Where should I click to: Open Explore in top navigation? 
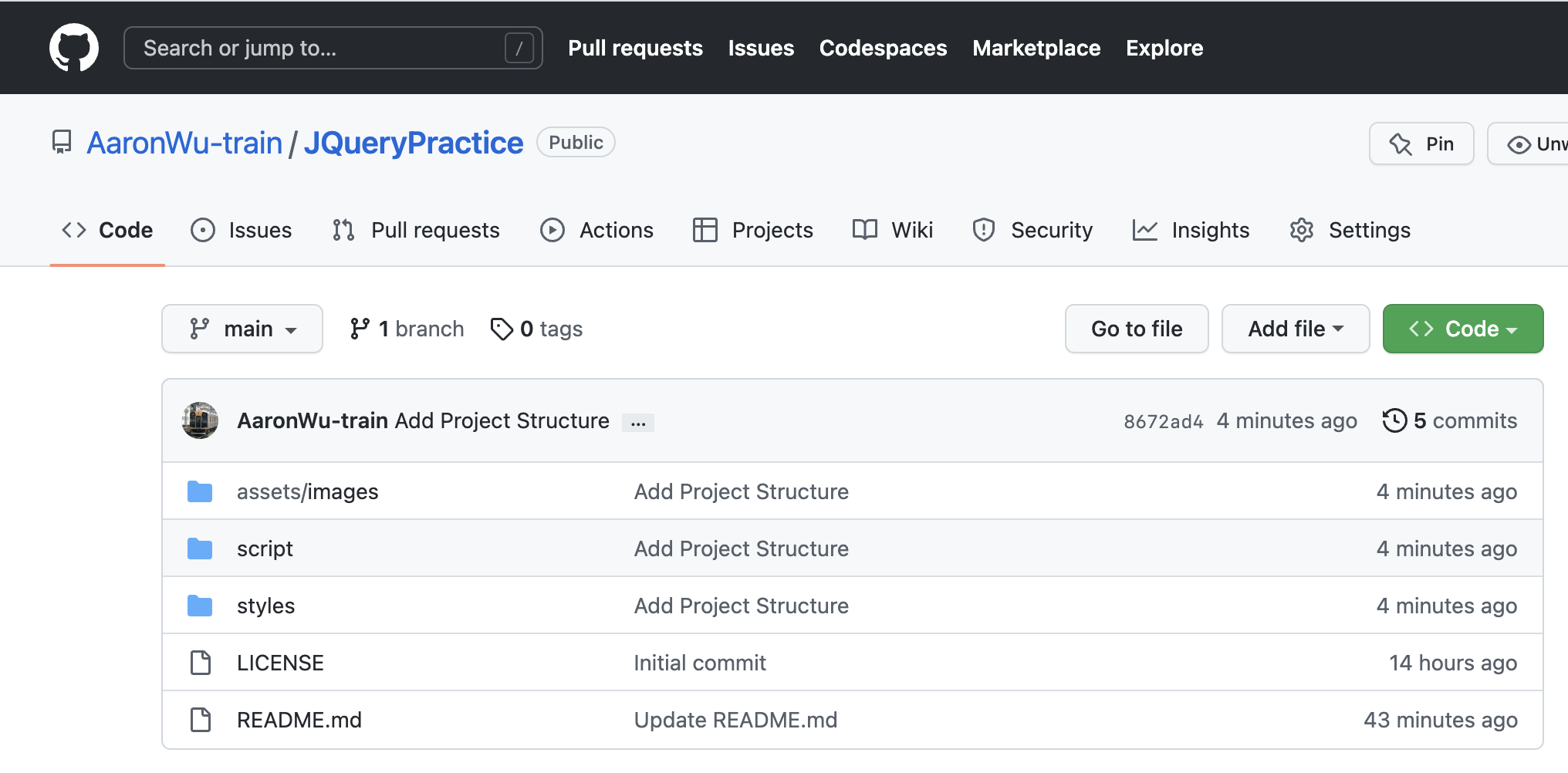pos(1164,48)
